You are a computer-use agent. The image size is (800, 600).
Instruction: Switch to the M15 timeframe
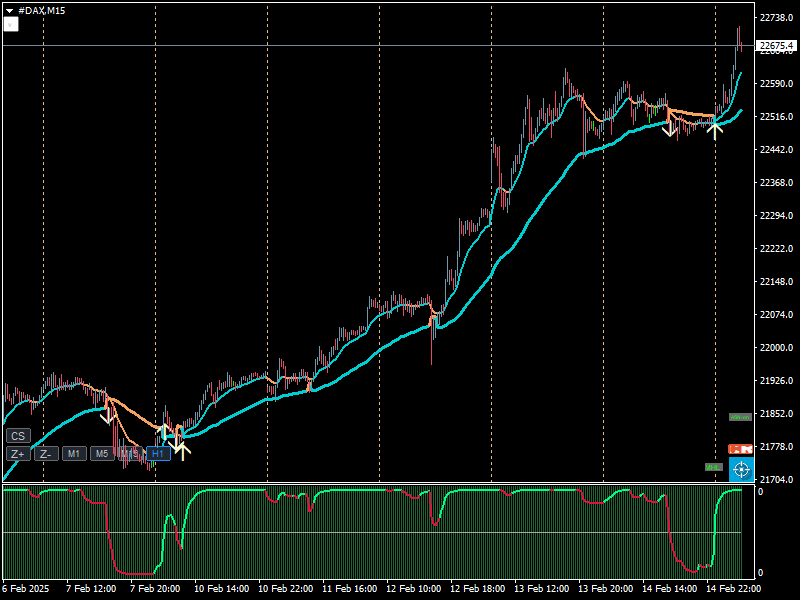pyautogui.click(x=130, y=454)
